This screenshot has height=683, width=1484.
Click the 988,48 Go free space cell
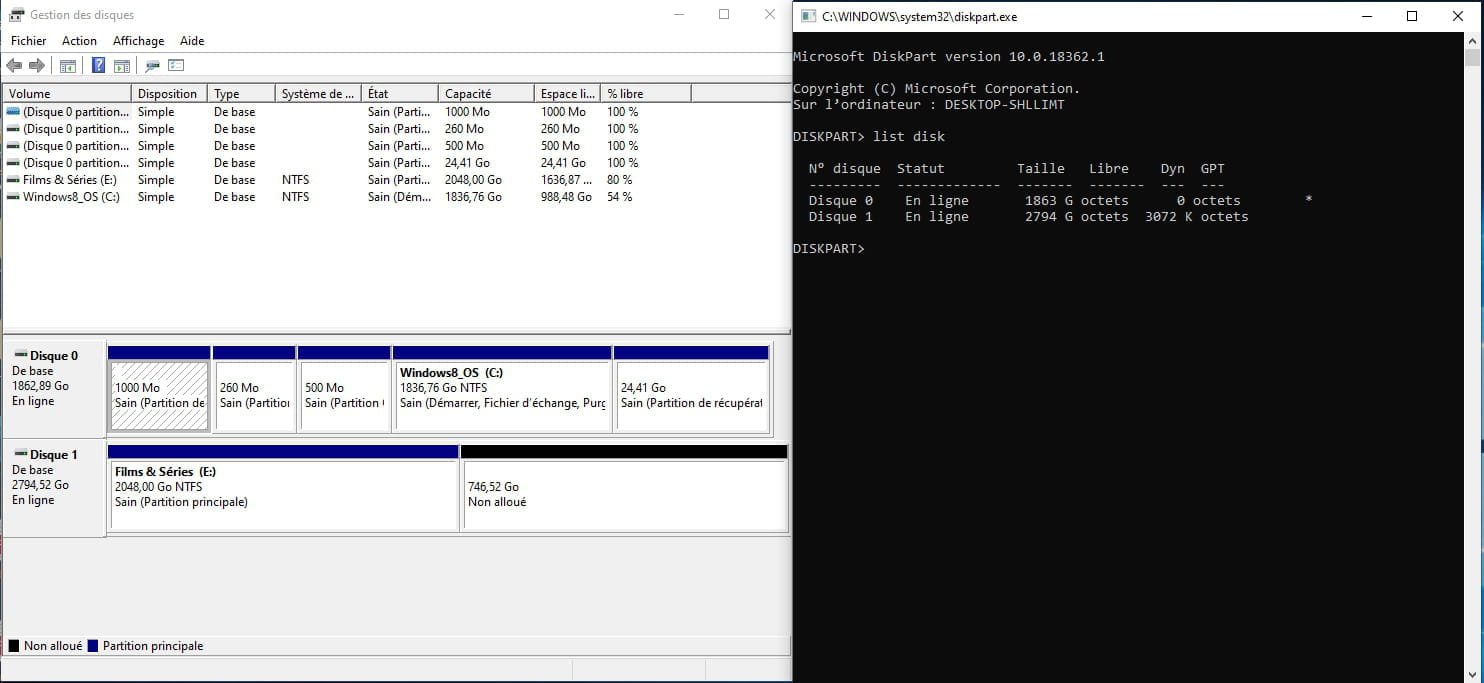pyautogui.click(x=566, y=197)
